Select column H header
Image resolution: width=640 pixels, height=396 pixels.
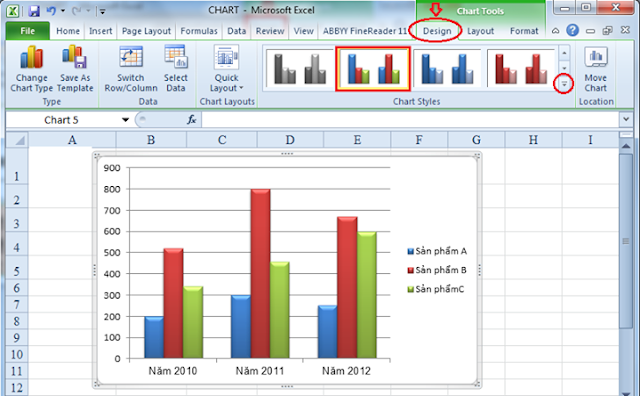coord(533,140)
